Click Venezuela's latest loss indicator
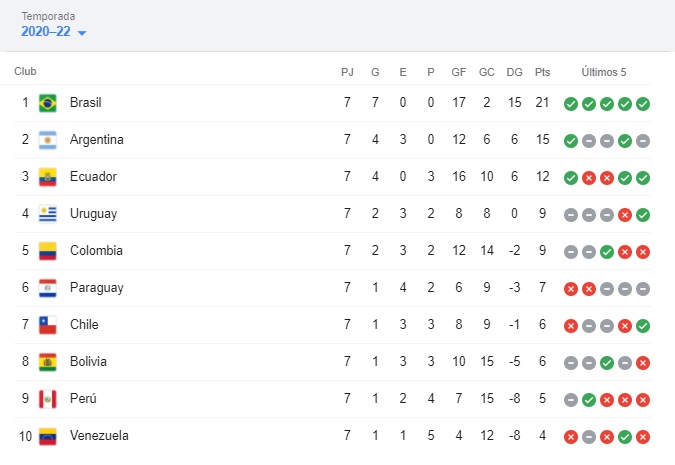Screen dimensions: 675x465 click(x=643, y=437)
